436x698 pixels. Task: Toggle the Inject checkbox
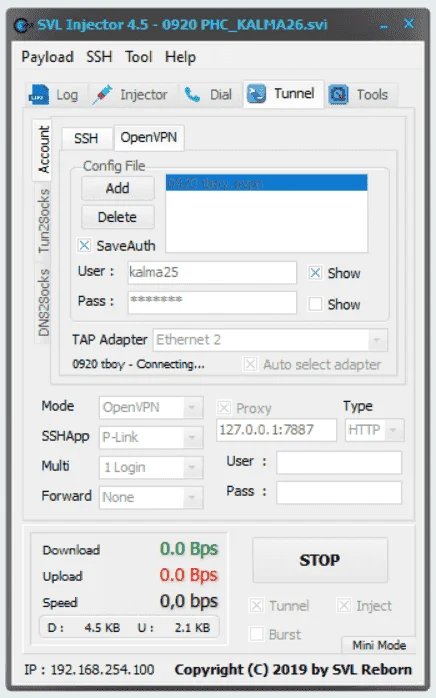(343, 605)
